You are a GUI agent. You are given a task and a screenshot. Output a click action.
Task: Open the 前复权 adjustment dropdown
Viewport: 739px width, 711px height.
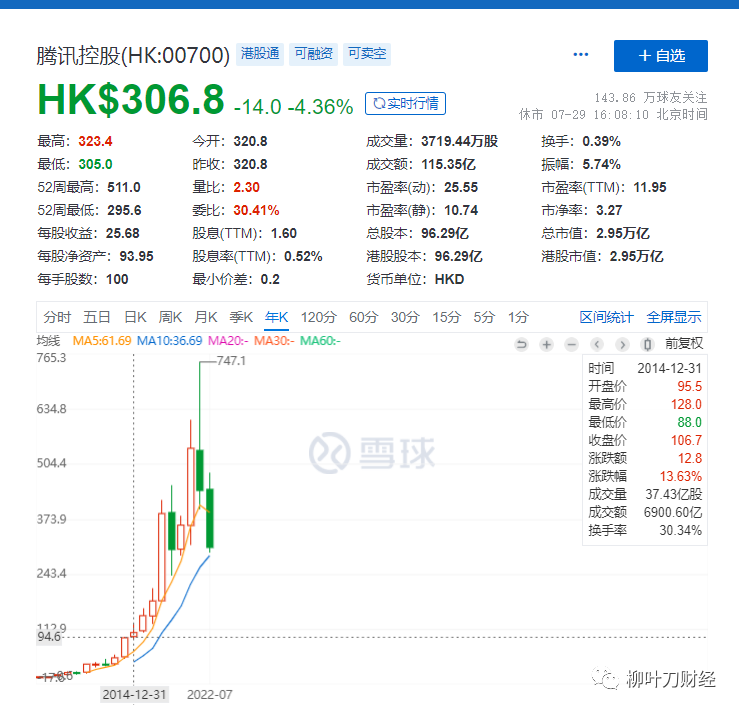[x=684, y=343]
